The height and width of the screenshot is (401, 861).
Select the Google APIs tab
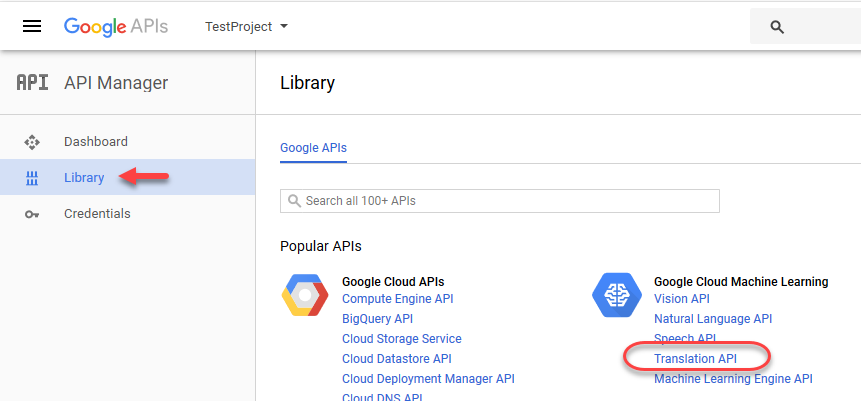(x=313, y=148)
